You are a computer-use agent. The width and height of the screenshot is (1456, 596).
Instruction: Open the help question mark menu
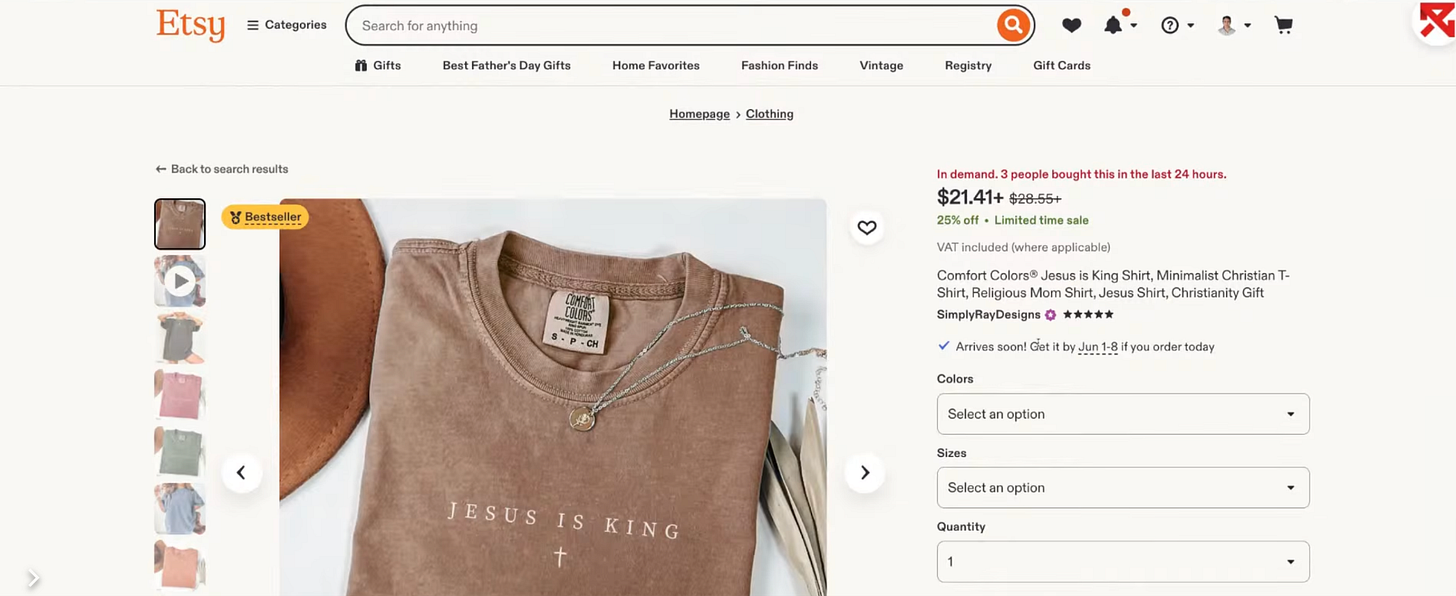point(1177,26)
